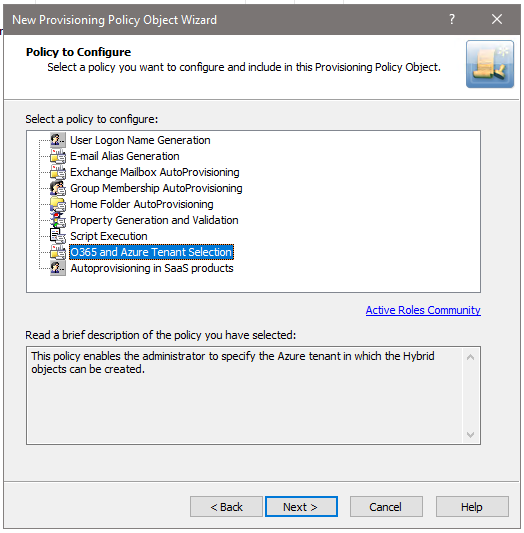Click the question mark title bar help
This screenshot has height=533, width=524.
click(452, 19)
